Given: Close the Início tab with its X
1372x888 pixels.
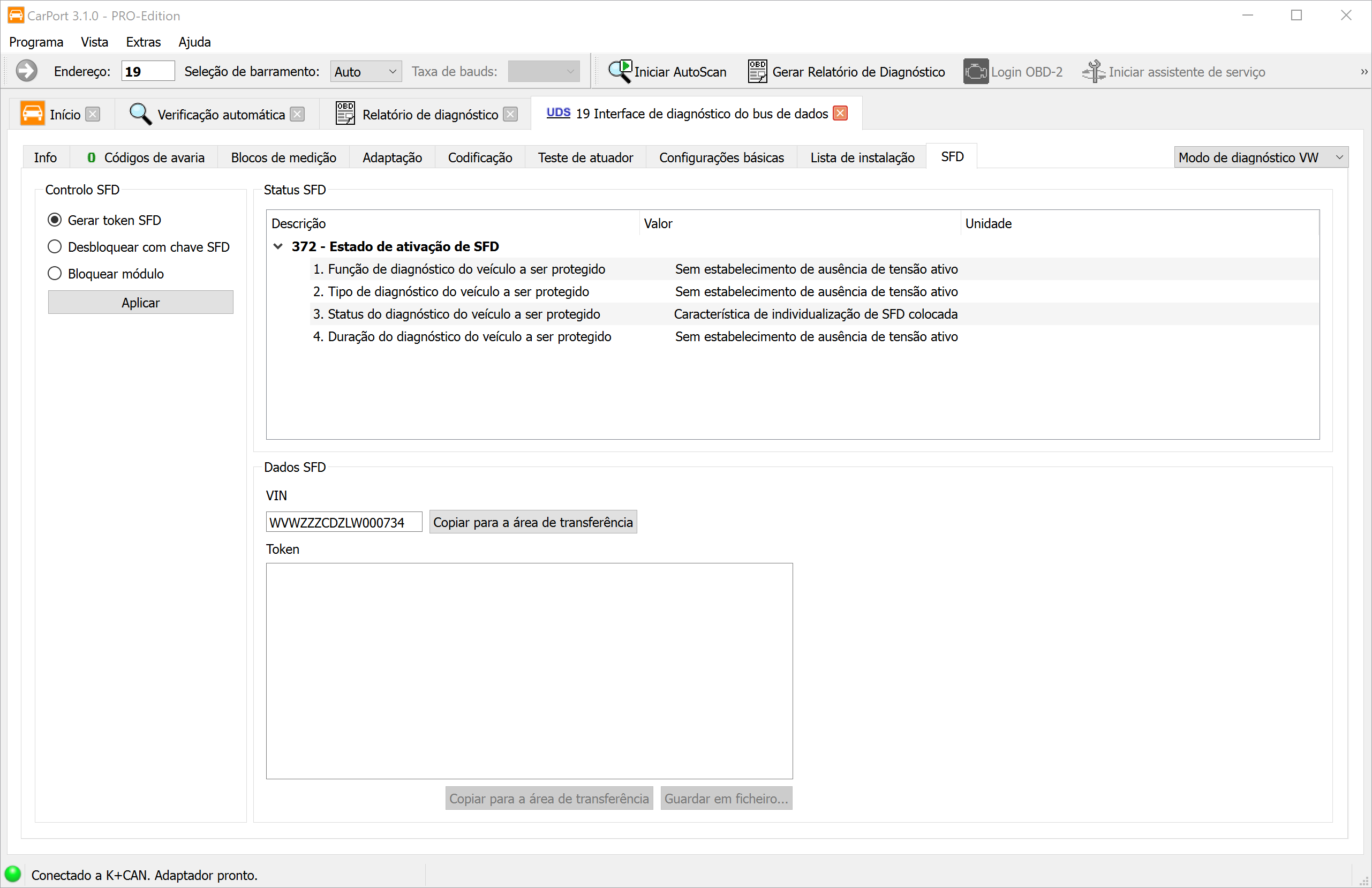Looking at the screenshot, I should (x=93, y=114).
